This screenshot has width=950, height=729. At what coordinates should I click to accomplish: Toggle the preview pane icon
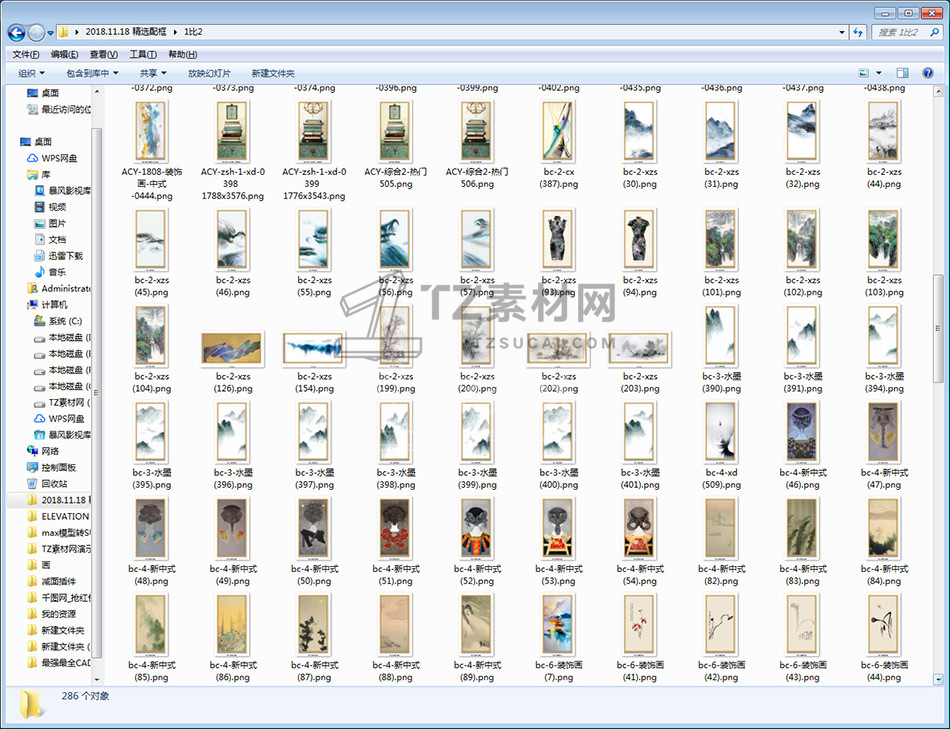point(902,73)
